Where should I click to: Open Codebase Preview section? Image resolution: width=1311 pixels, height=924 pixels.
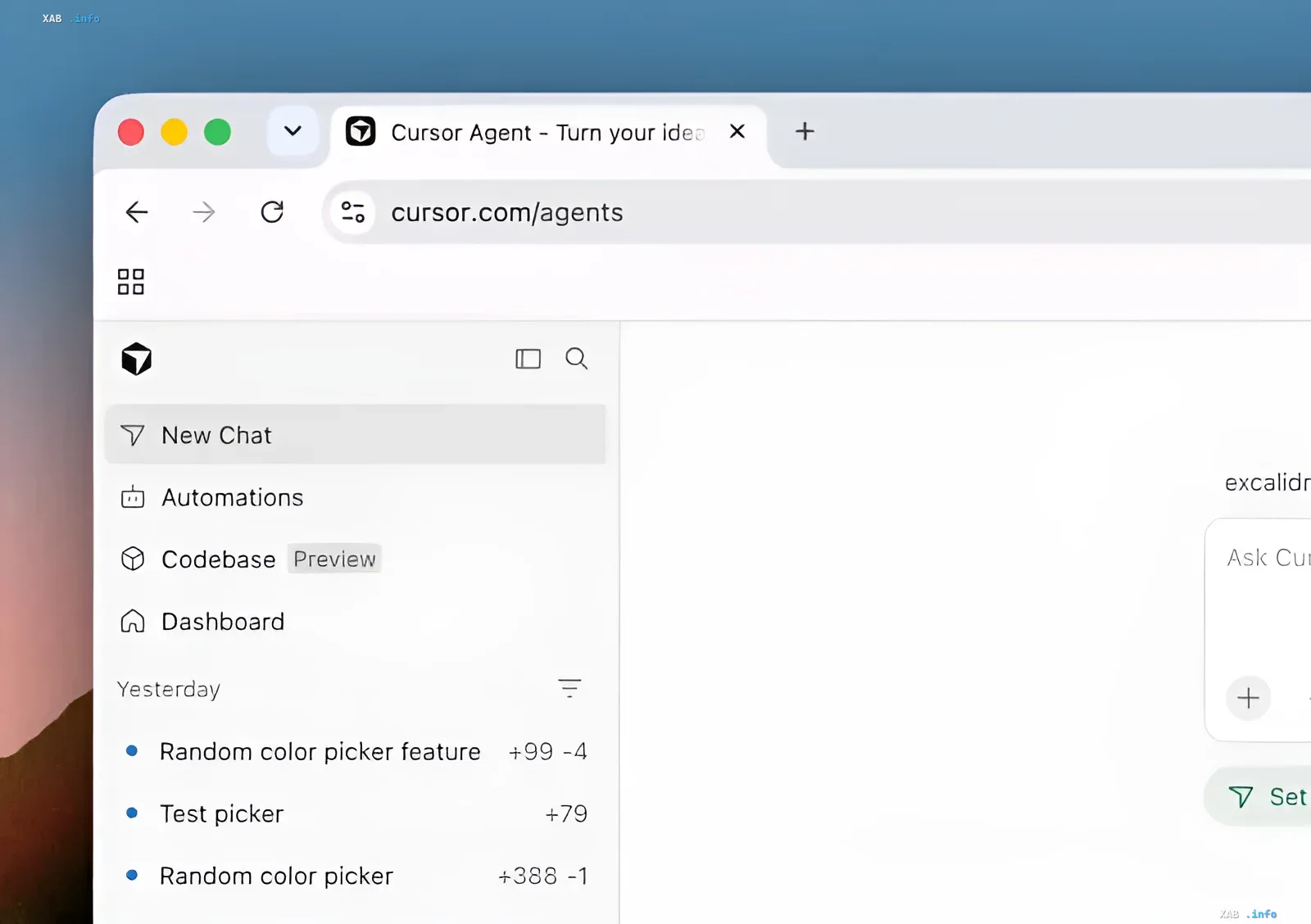[356, 559]
